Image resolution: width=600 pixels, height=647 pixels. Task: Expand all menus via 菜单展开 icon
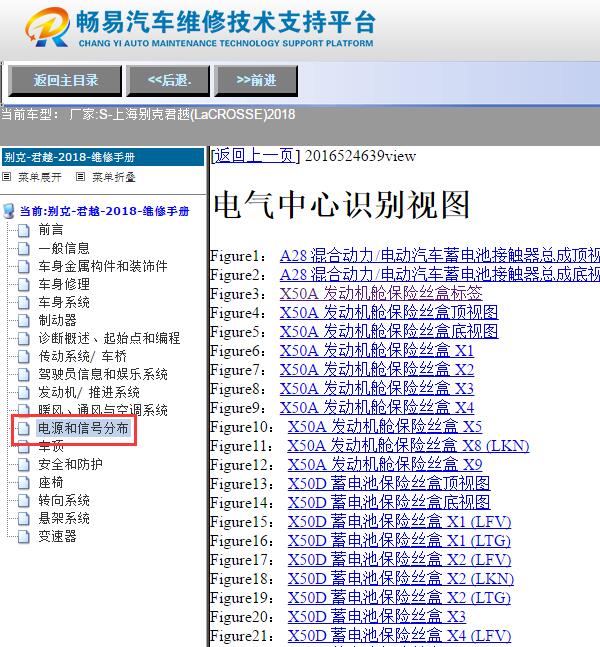click(7, 177)
